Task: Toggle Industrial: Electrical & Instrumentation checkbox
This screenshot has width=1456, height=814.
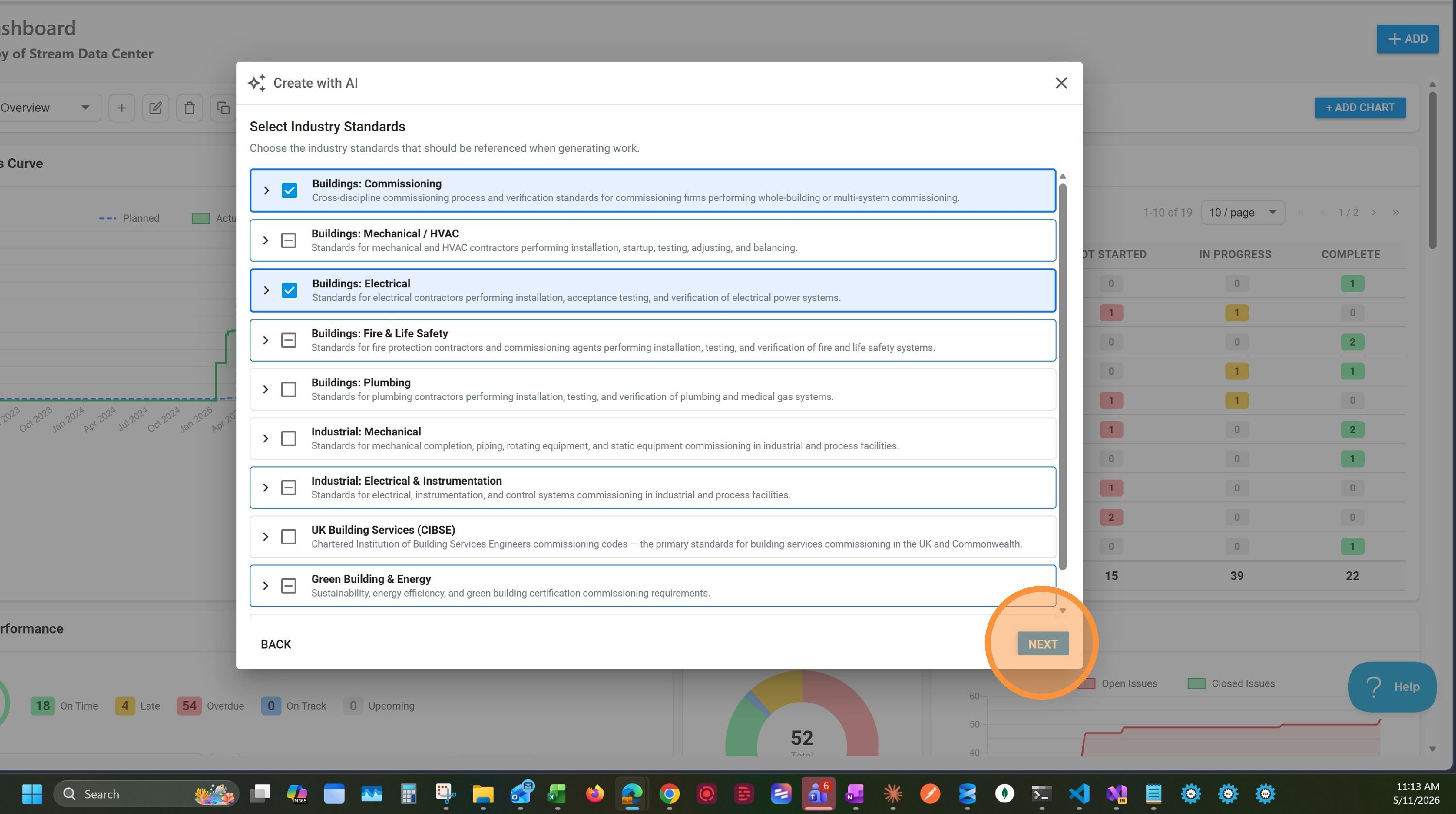Action: click(x=288, y=487)
